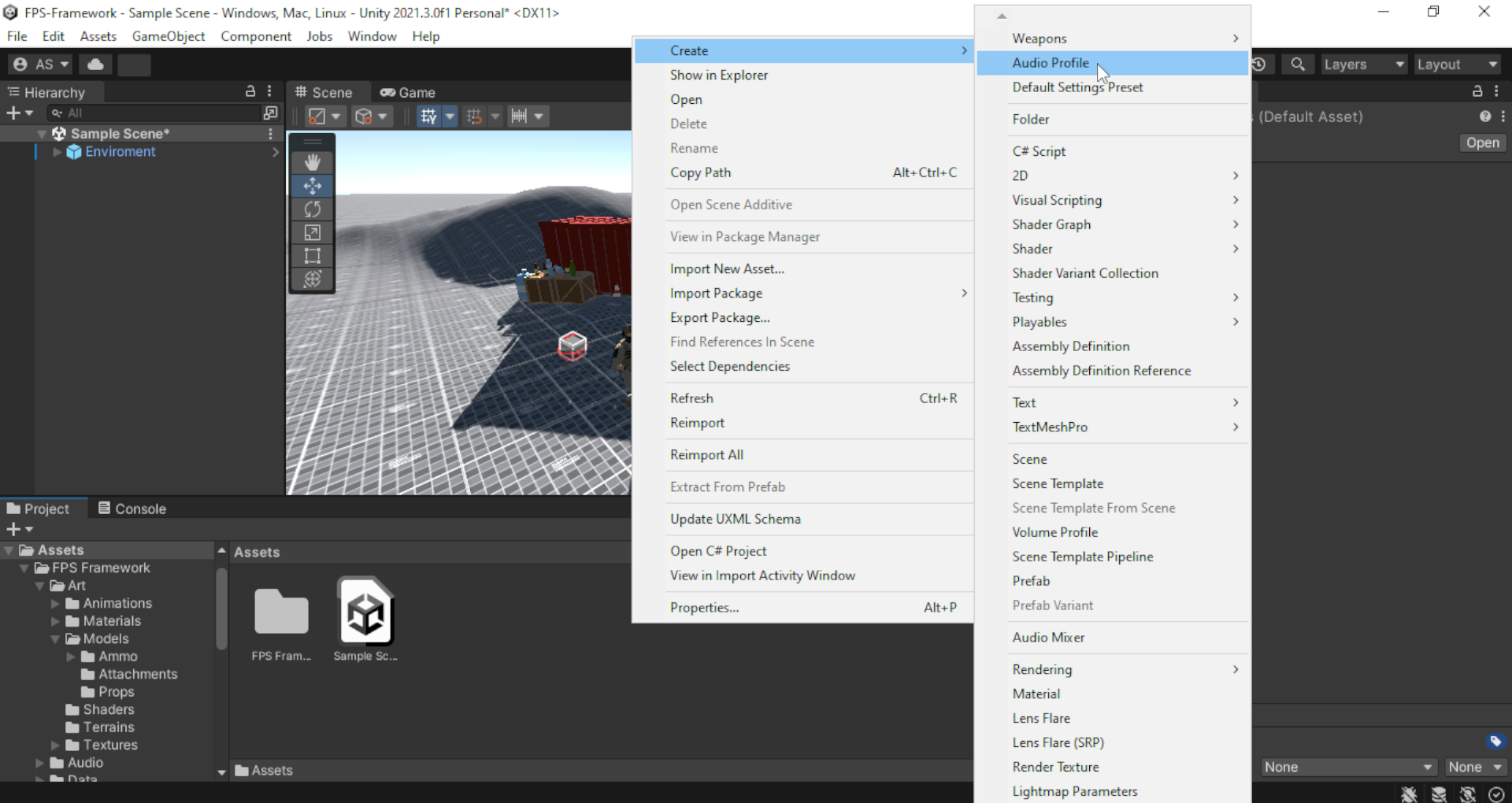Choose C# Script in Create submenu
The width and height of the screenshot is (1512, 803).
click(1112, 151)
